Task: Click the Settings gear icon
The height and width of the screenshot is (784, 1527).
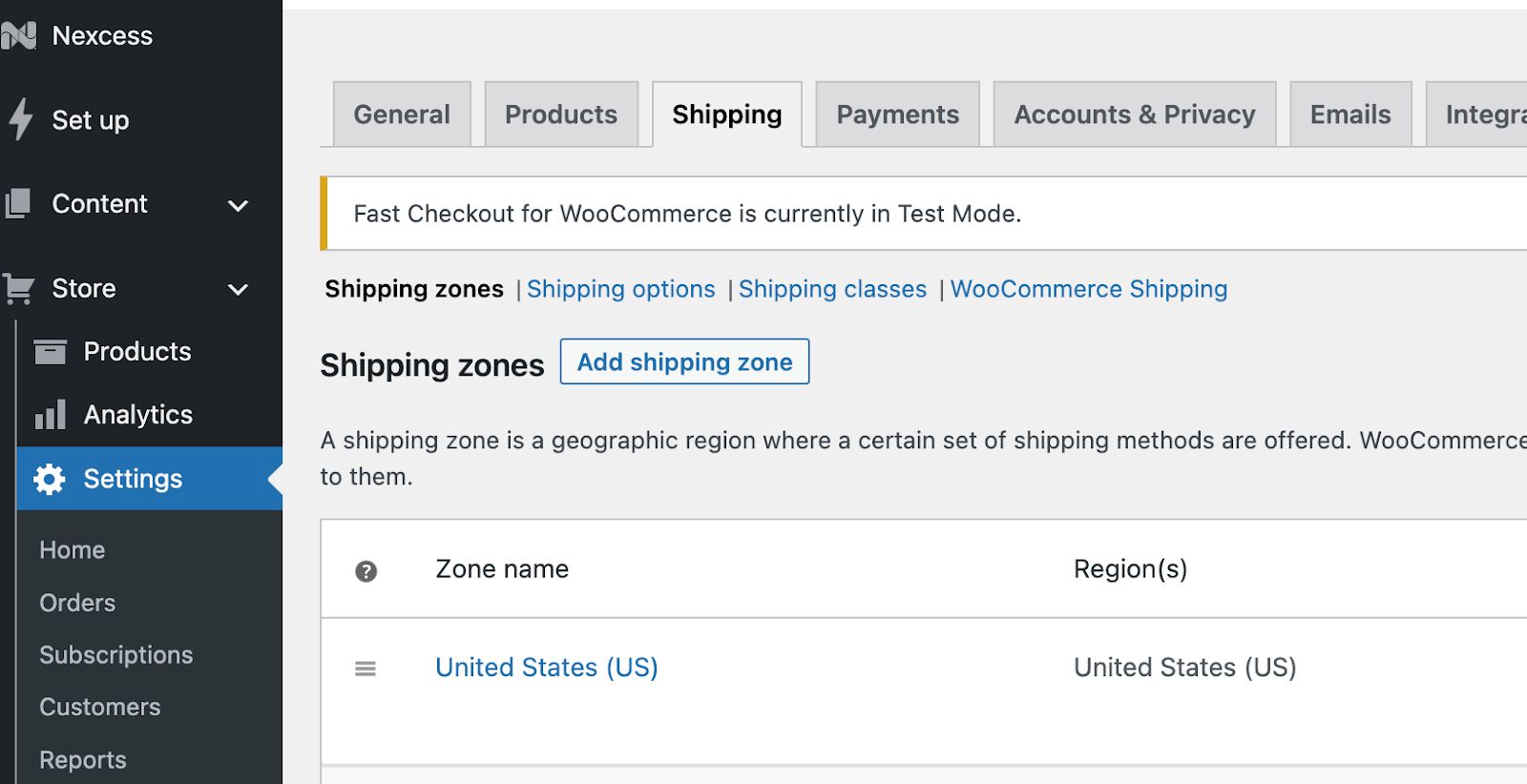Action: pyautogui.click(x=50, y=479)
